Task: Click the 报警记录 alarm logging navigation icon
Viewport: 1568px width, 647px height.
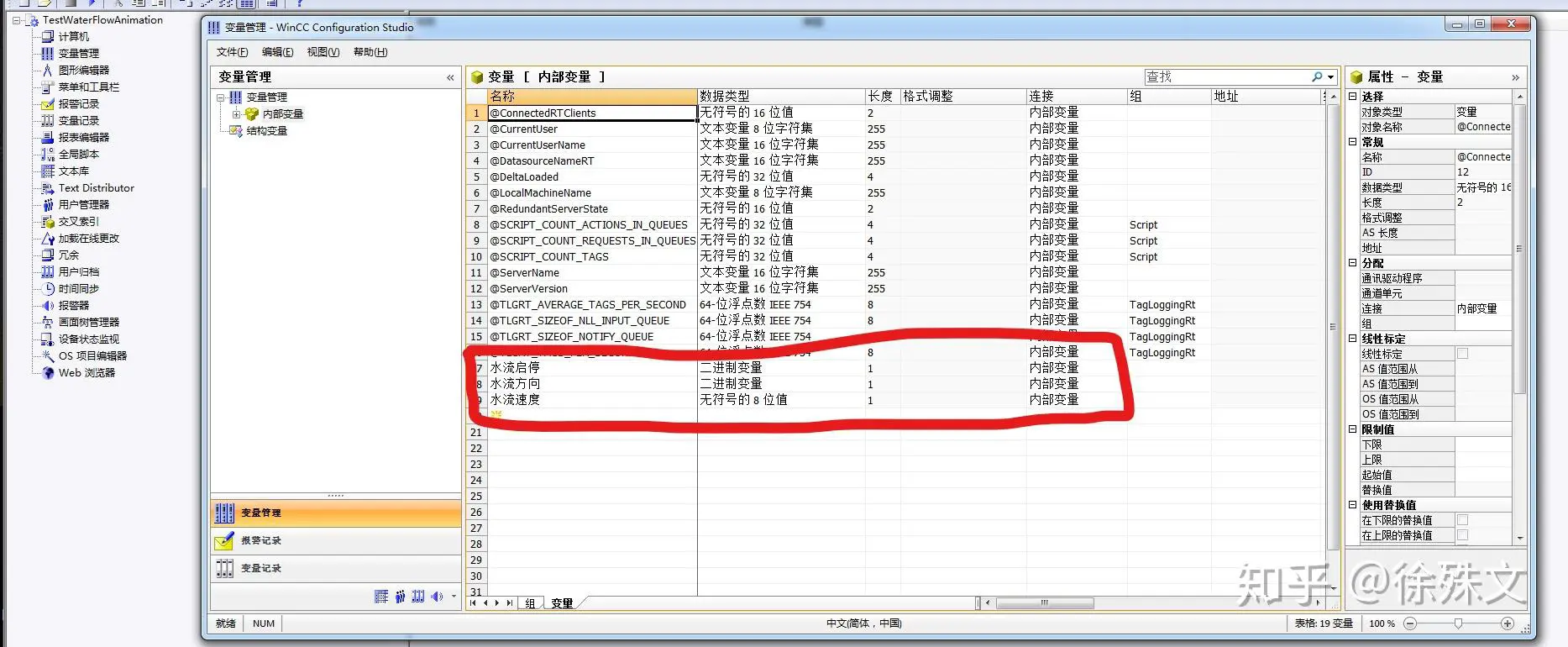Action: coord(224,541)
